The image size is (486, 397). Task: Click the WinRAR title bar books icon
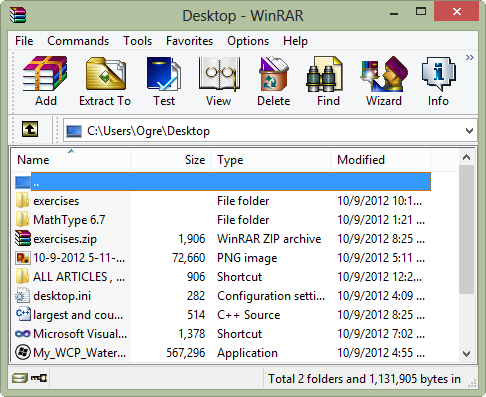(18, 15)
